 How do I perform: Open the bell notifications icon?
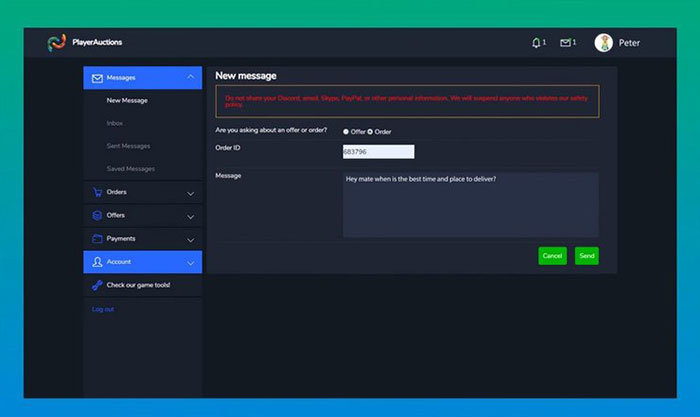tap(536, 43)
